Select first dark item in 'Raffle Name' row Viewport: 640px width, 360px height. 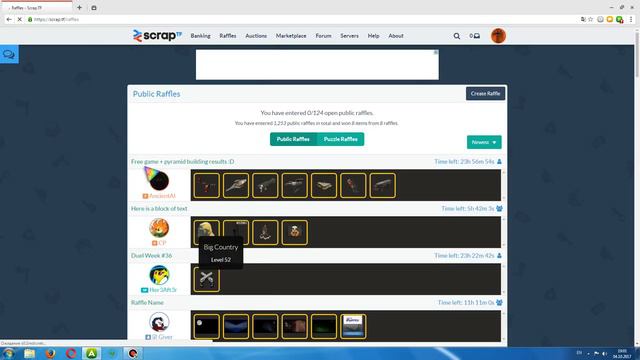[207, 326]
